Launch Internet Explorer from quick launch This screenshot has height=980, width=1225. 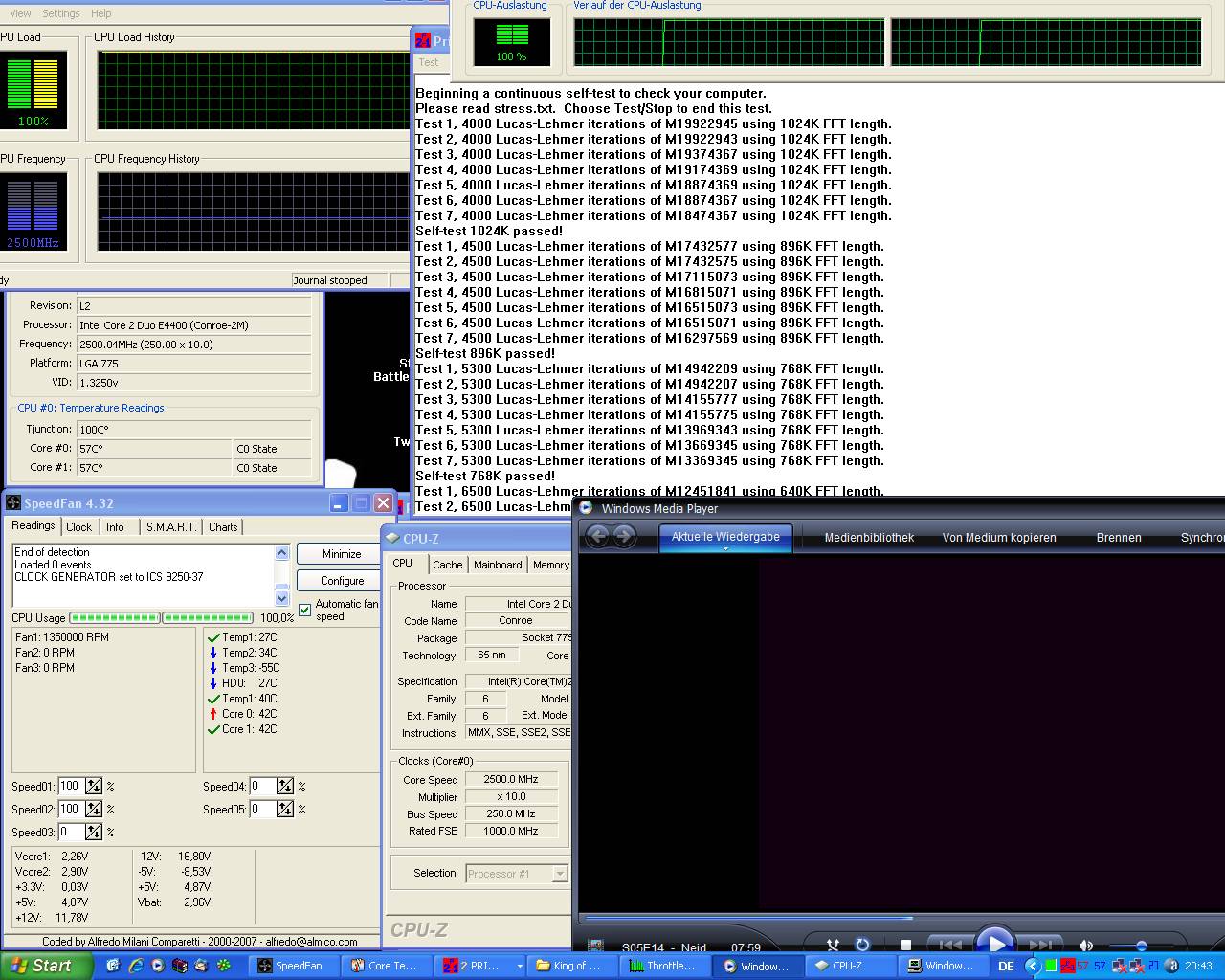(x=135, y=966)
